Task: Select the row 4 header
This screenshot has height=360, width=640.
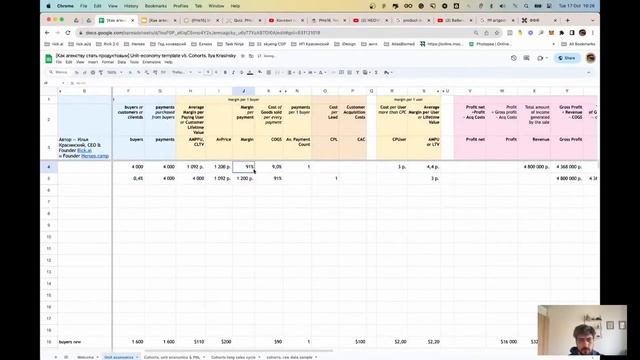Action: point(49,167)
